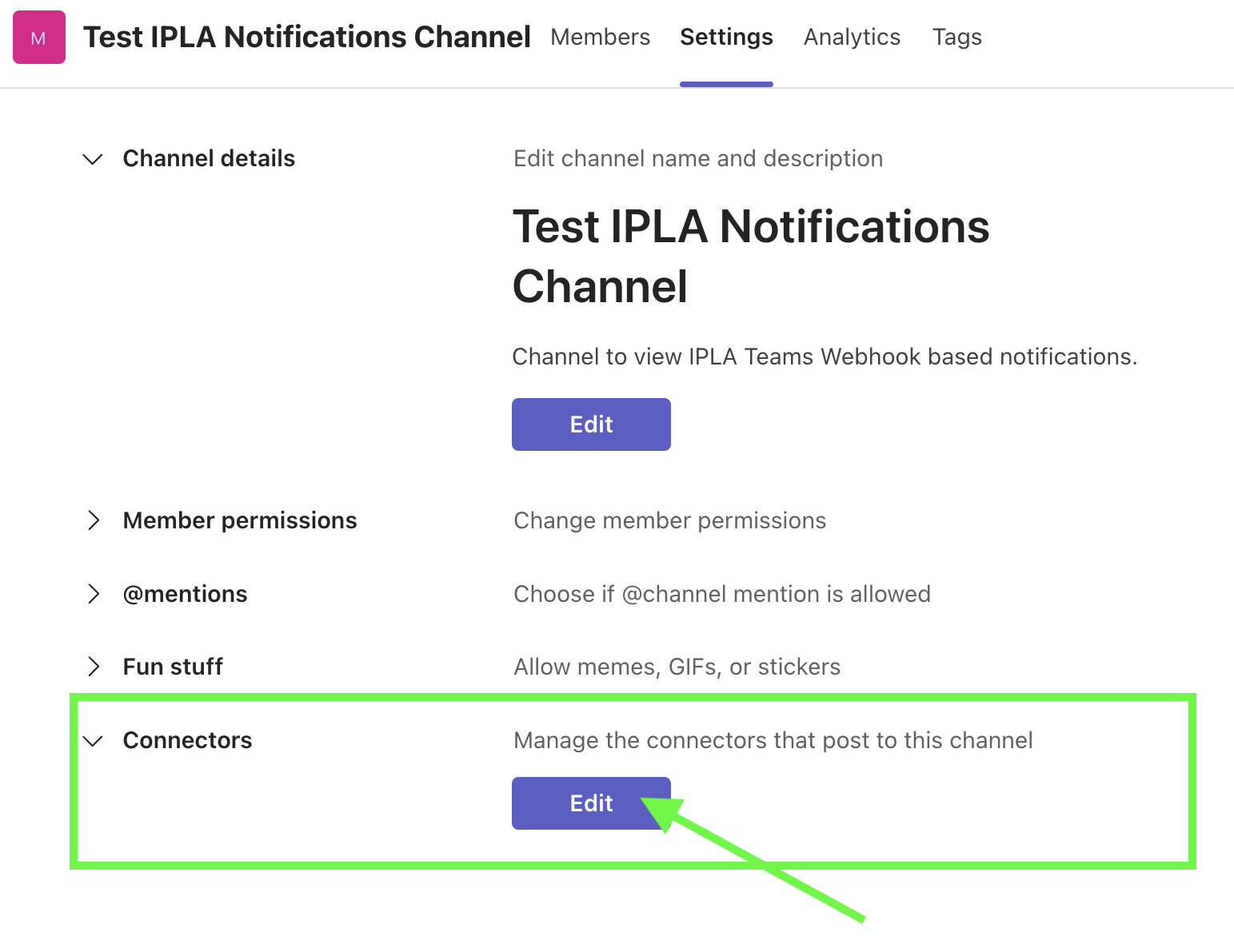The height and width of the screenshot is (952, 1234).
Task: Click the Member permissions label
Action: (240, 520)
